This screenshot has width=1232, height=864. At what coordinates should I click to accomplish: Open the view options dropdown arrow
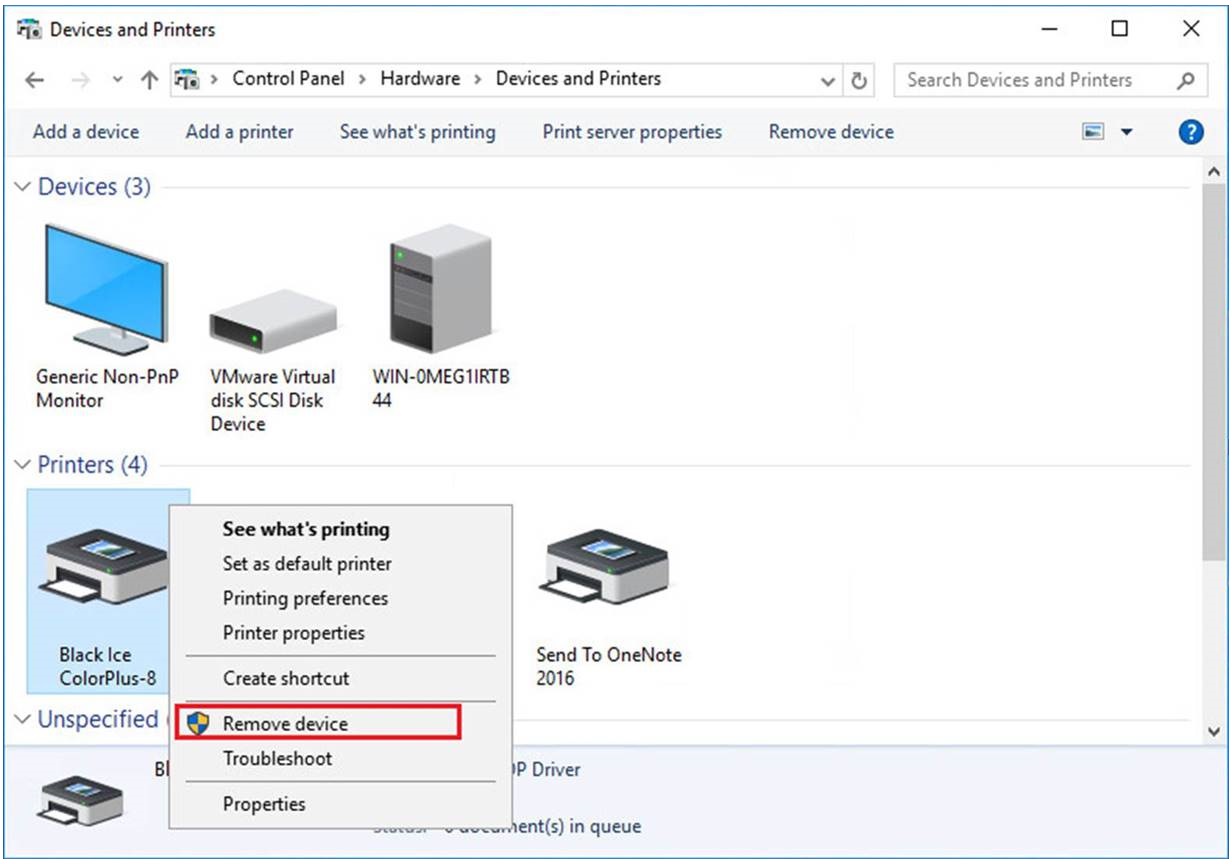click(1127, 132)
